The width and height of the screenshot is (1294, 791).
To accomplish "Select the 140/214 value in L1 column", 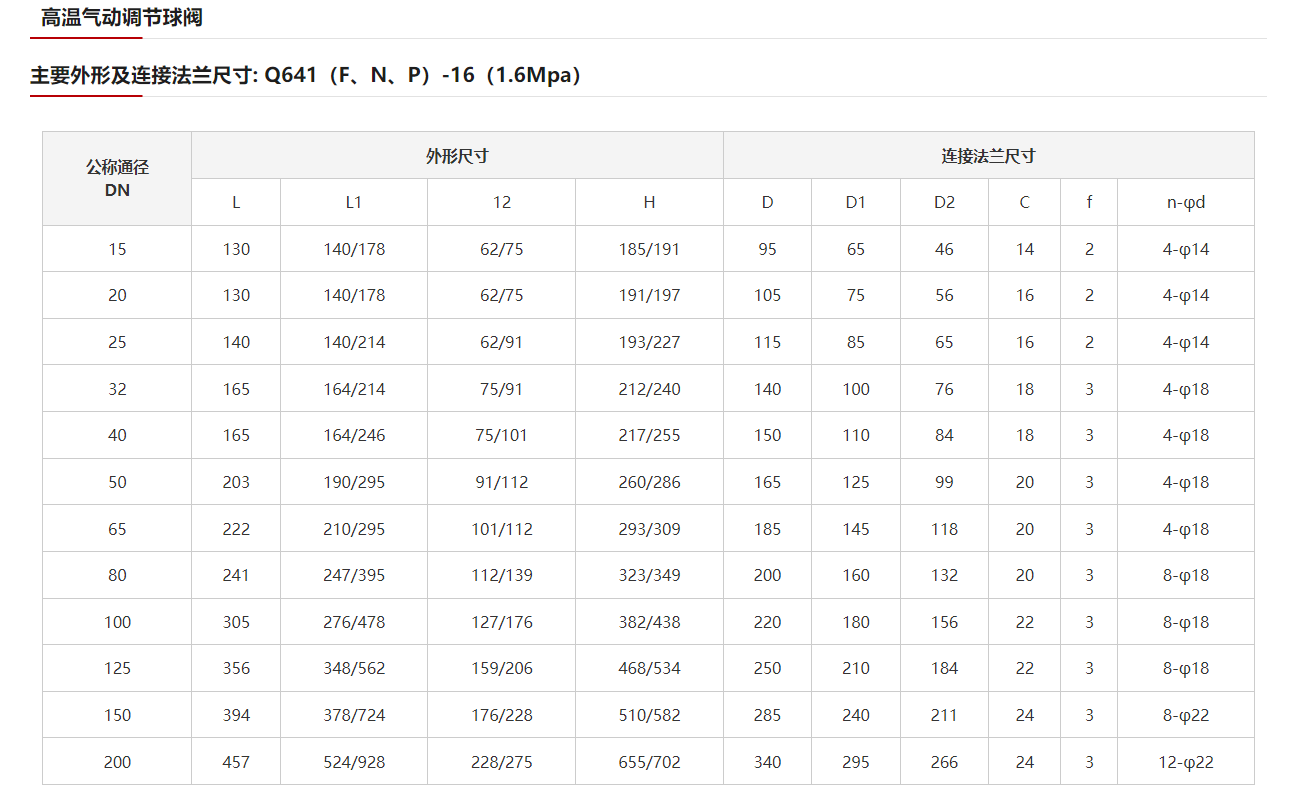I will coord(354,342).
